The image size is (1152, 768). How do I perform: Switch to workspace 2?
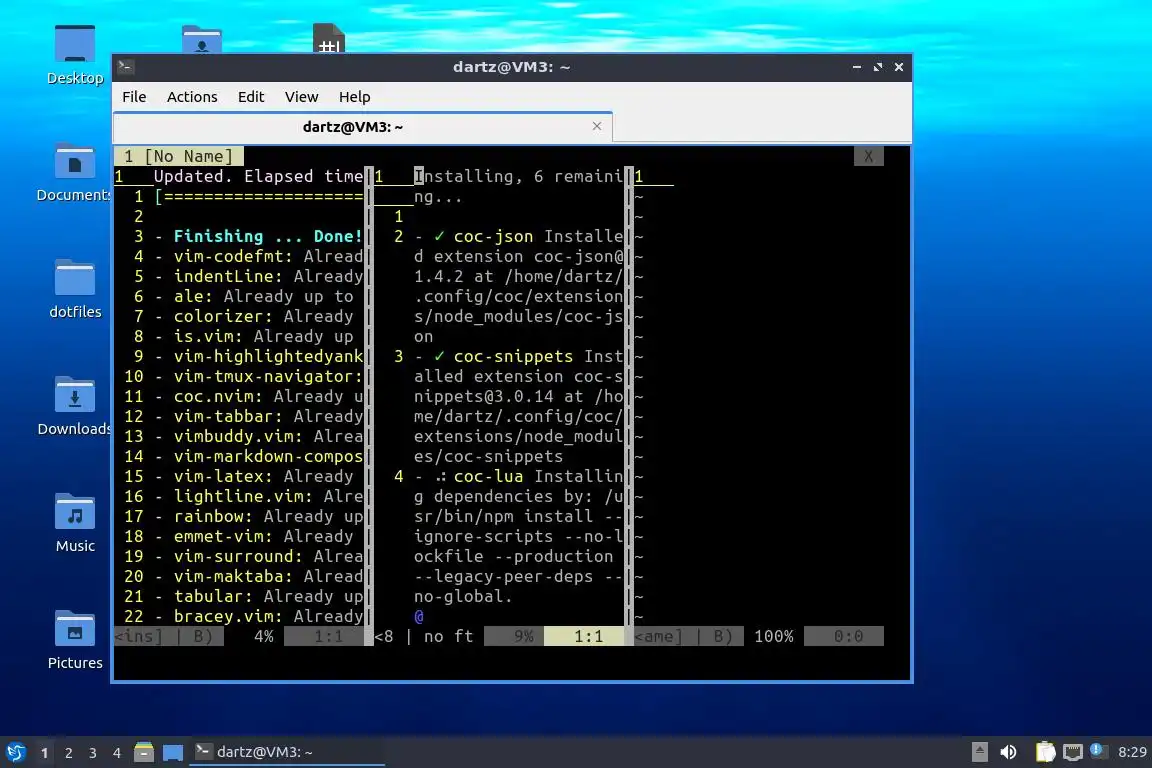point(68,753)
